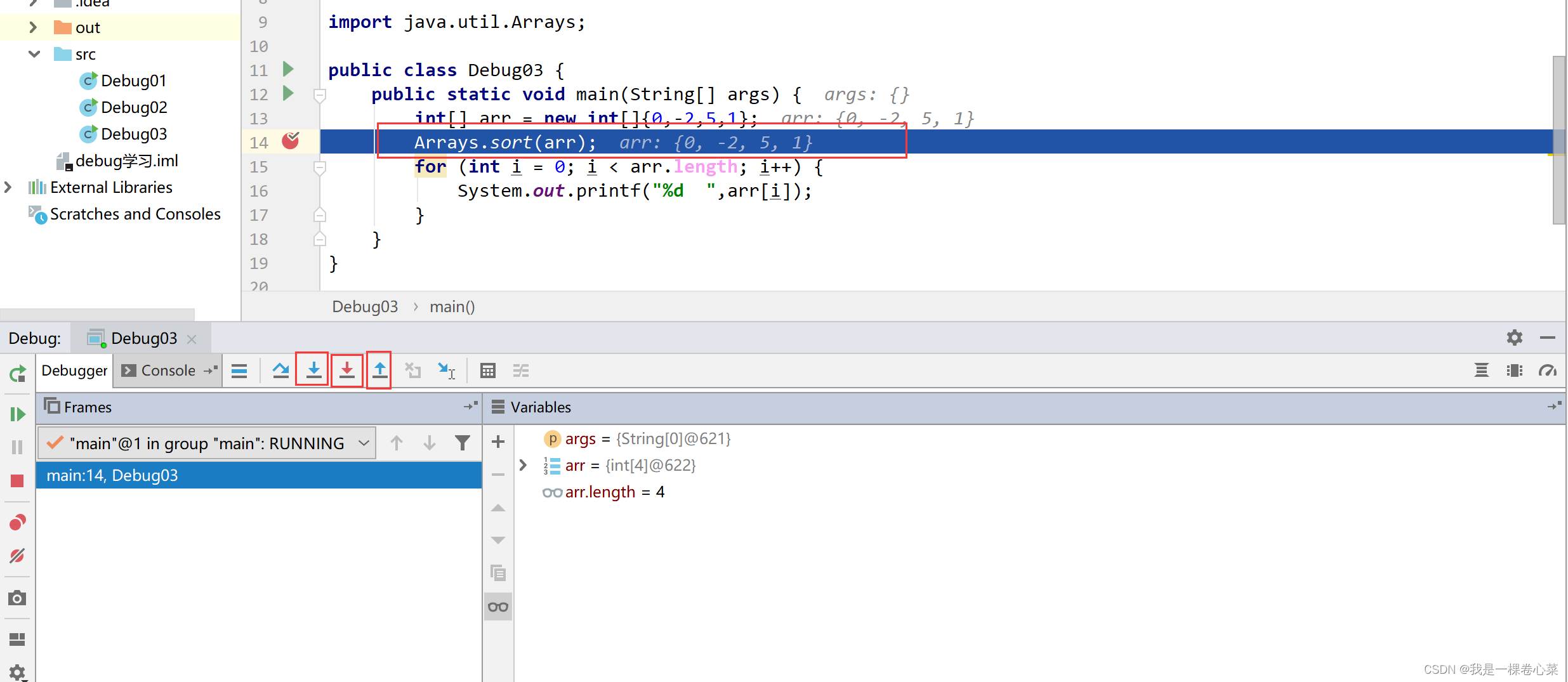Viewport: 1568px width, 682px height.
Task: Stop the debug session with red square
Action: pos(17,481)
